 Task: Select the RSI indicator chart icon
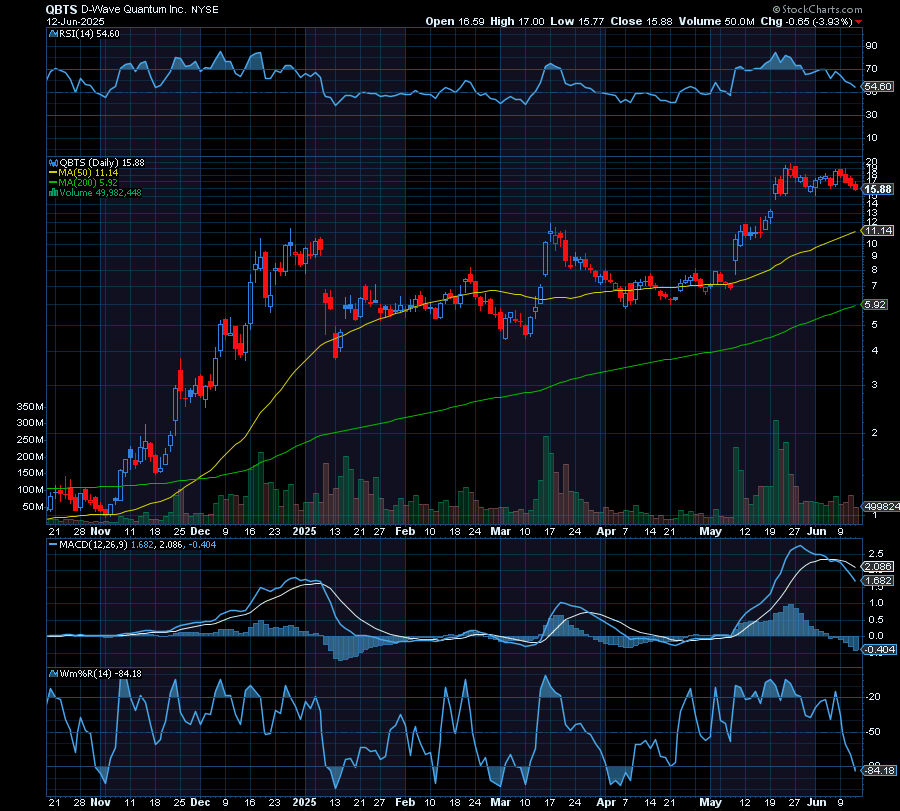coord(53,33)
